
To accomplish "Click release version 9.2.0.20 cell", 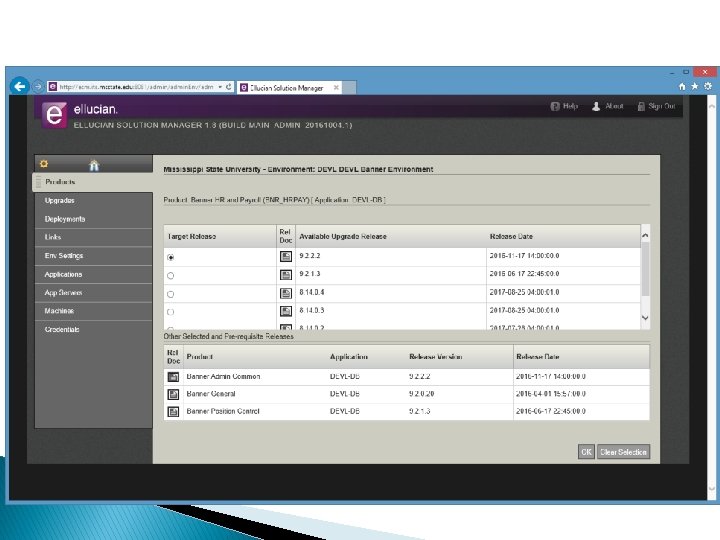I will coord(422,394).
